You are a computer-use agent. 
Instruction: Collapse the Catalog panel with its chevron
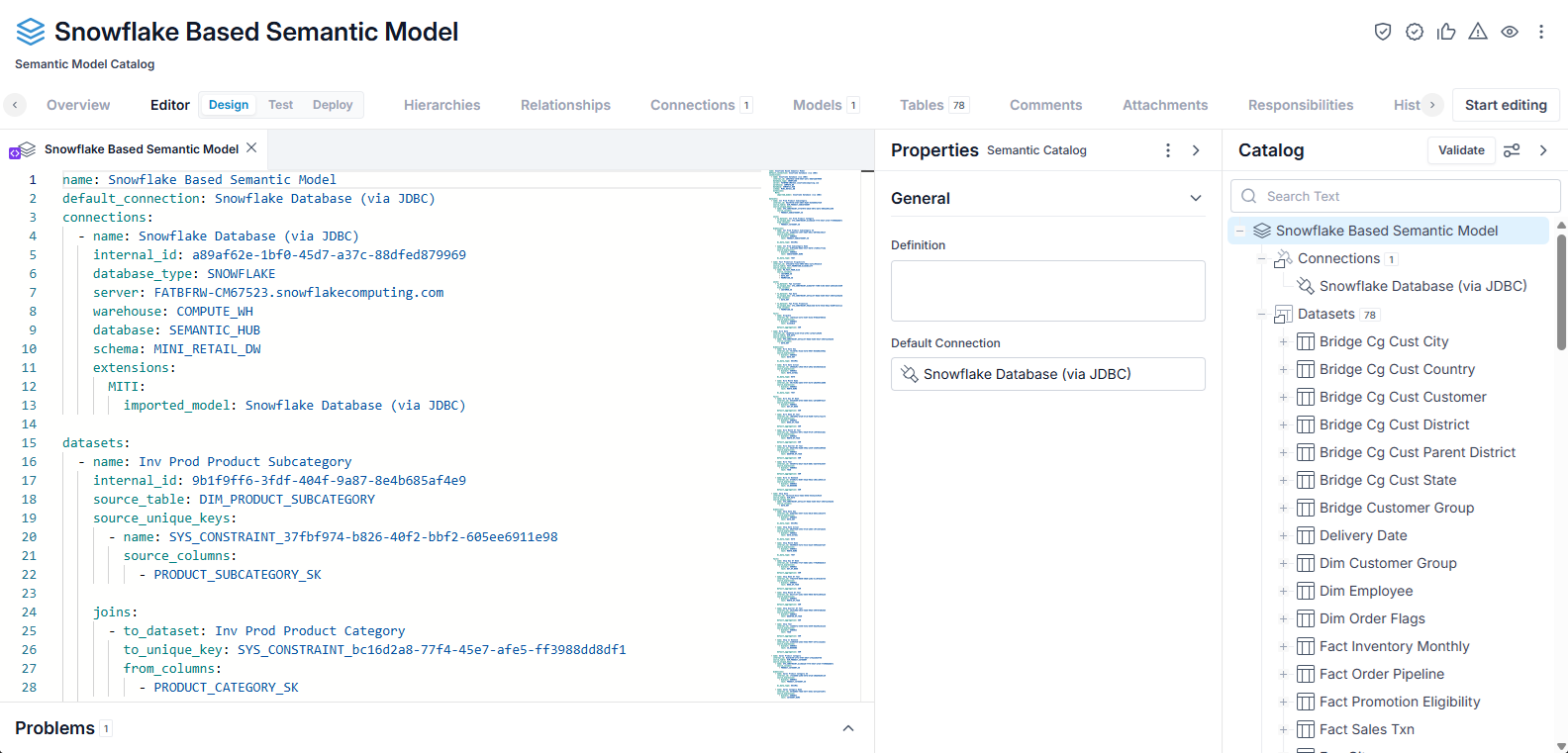(1543, 150)
